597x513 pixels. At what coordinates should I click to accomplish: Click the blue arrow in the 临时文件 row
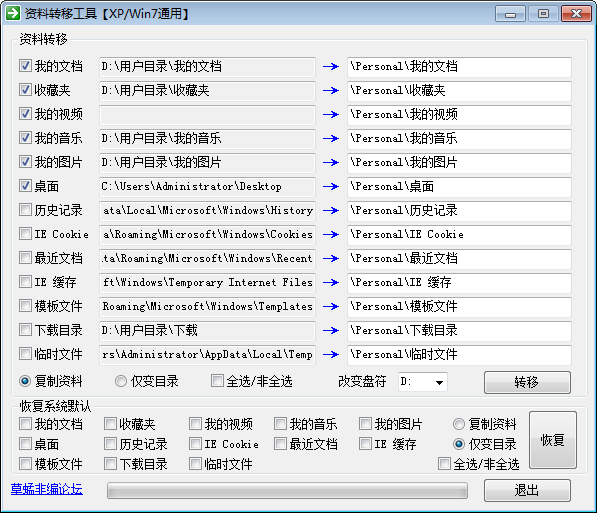[x=331, y=355]
